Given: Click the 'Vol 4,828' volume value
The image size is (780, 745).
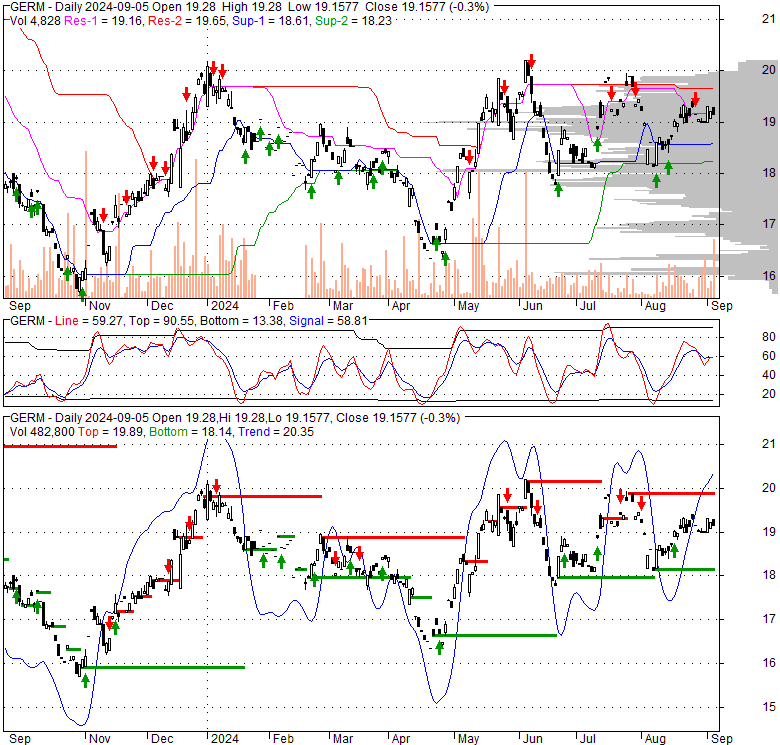Looking at the screenshot, I should tap(35, 21).
